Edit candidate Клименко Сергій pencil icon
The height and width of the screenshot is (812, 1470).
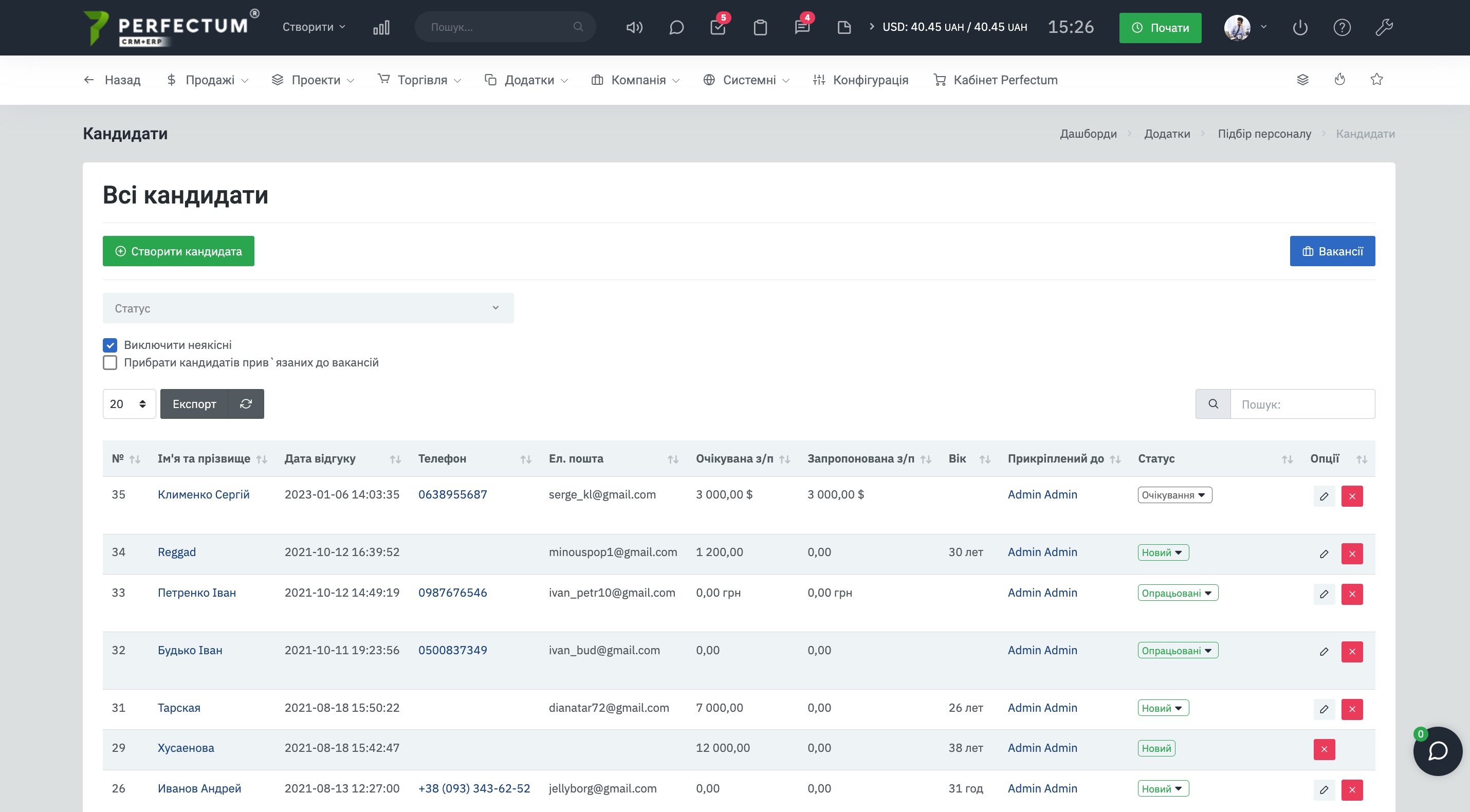point(1324,496)
